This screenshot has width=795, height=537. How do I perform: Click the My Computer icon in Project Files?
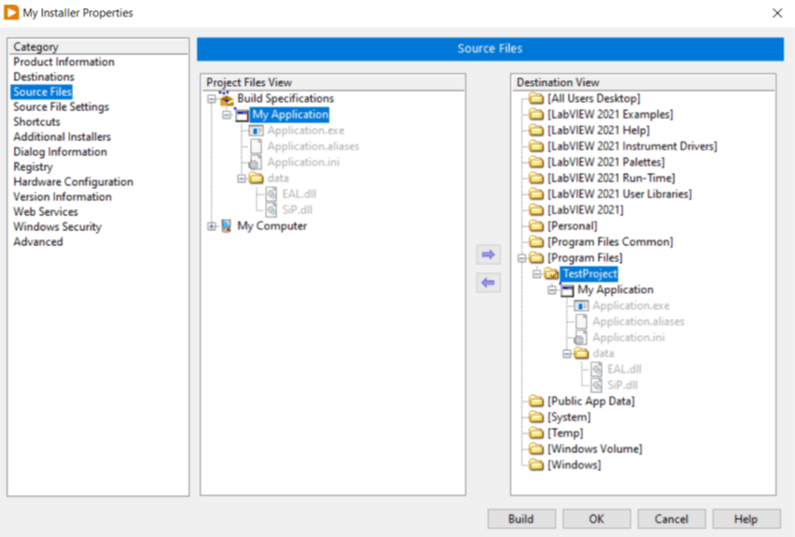pyautogui.click(x=226, y=226)
